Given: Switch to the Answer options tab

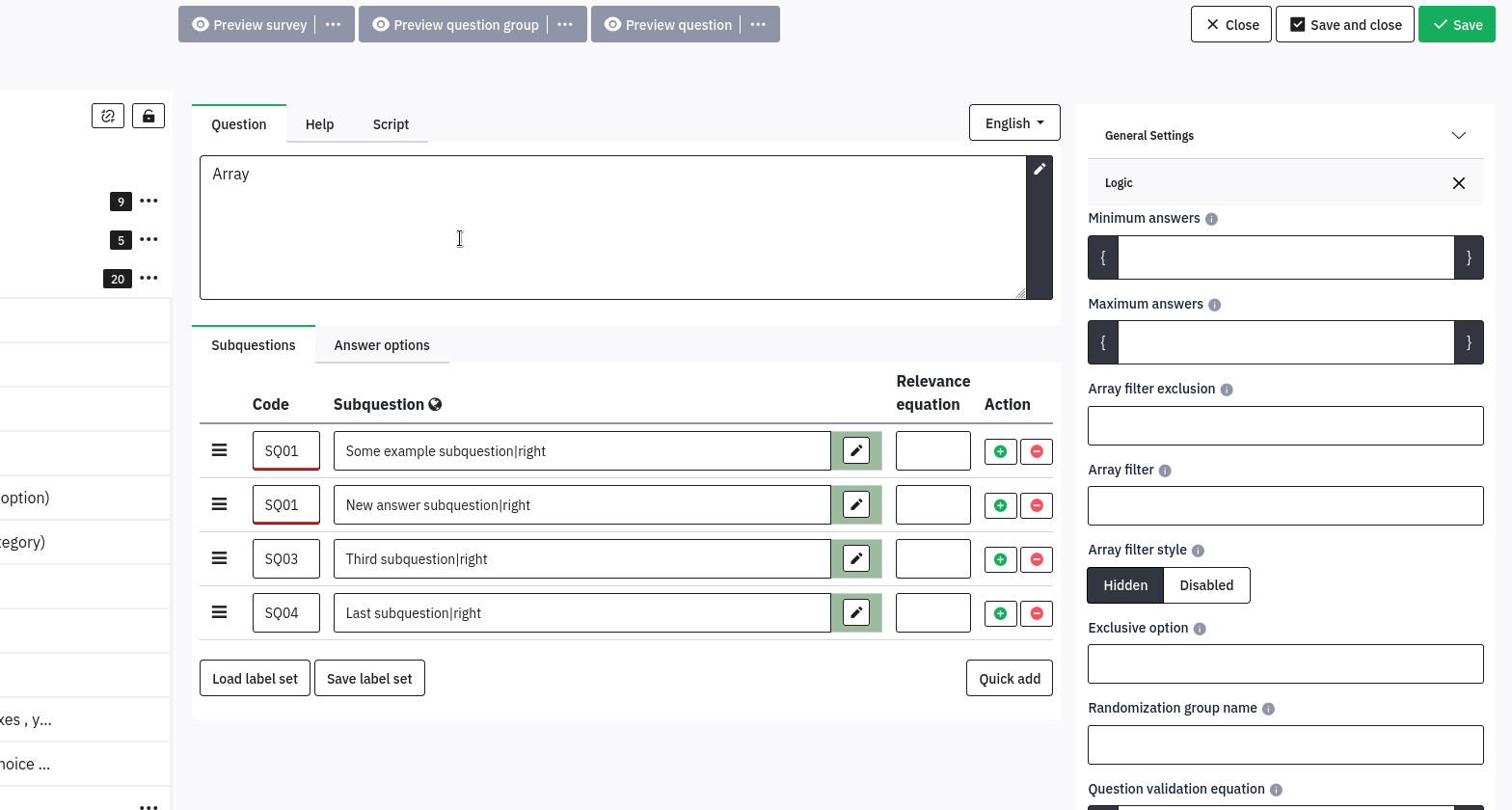Looking at the screenshot, I should point(382,345).
